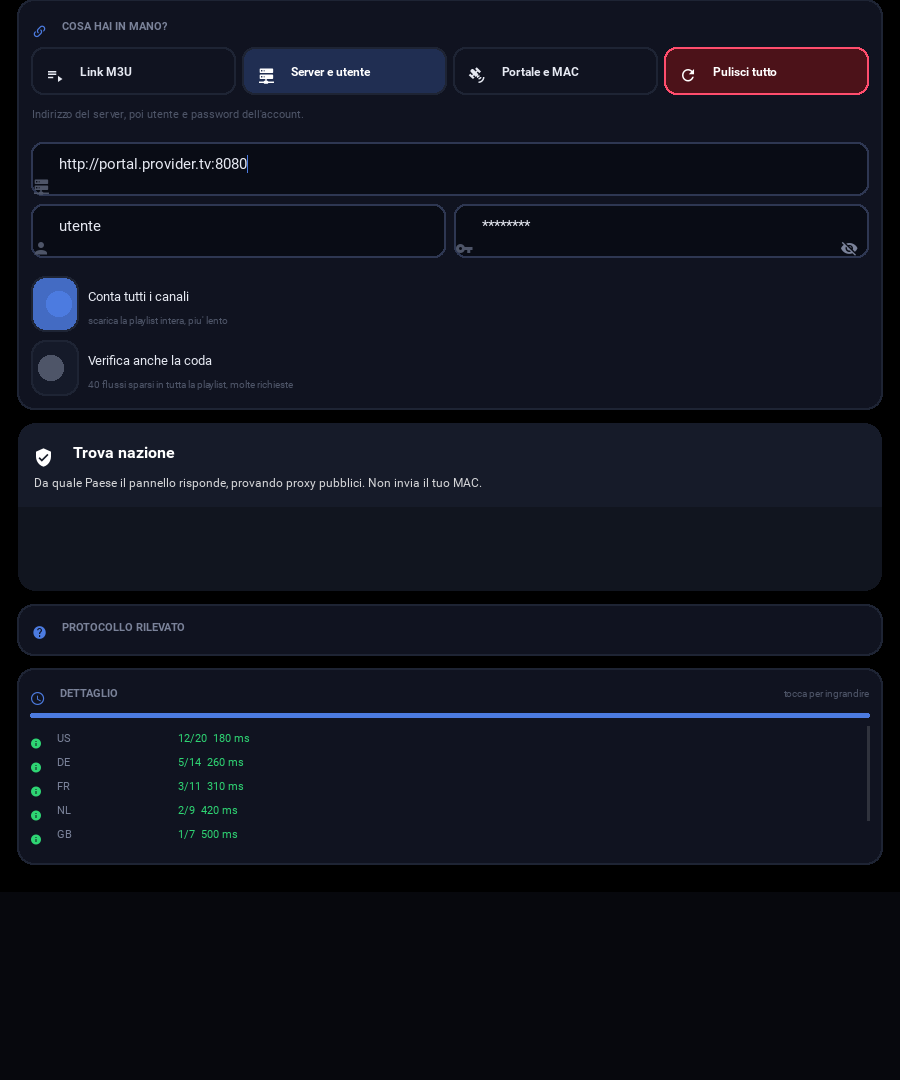Image resolution: width=900 pixels, height=1080 pixels.
Task: Expand the DETTAGLIO panel header
Action: coord(450,694)
